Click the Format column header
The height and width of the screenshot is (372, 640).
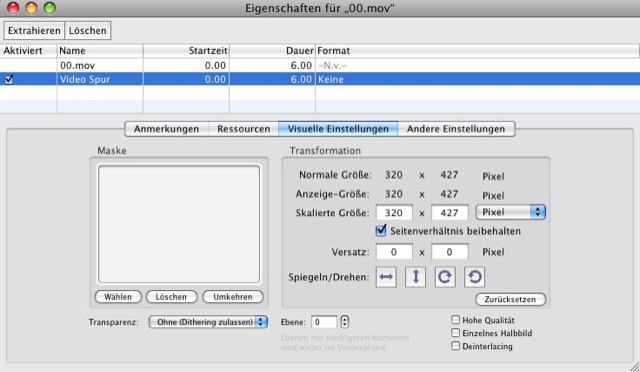click(477, 51)
